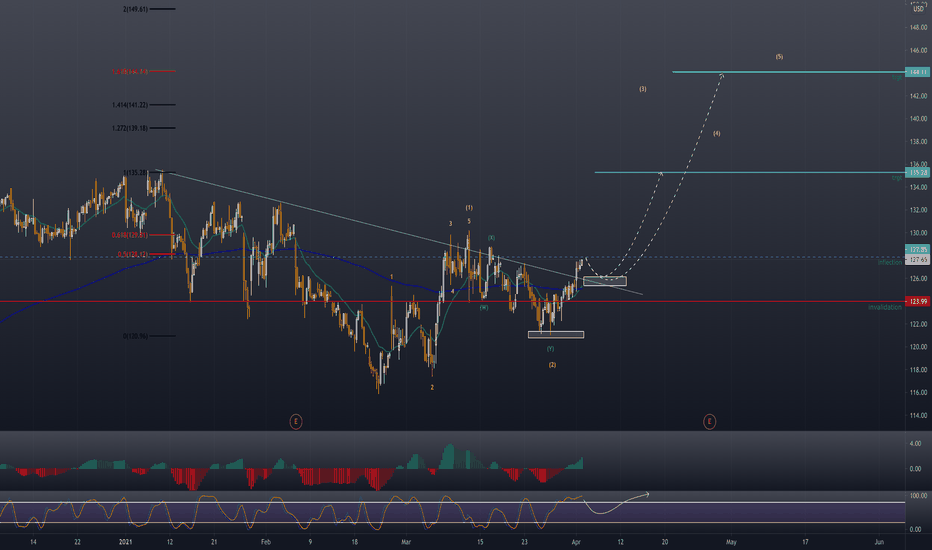Click the Jun date axis label
This screenshot has height=550, width=932.
click(x=879, y=542)
